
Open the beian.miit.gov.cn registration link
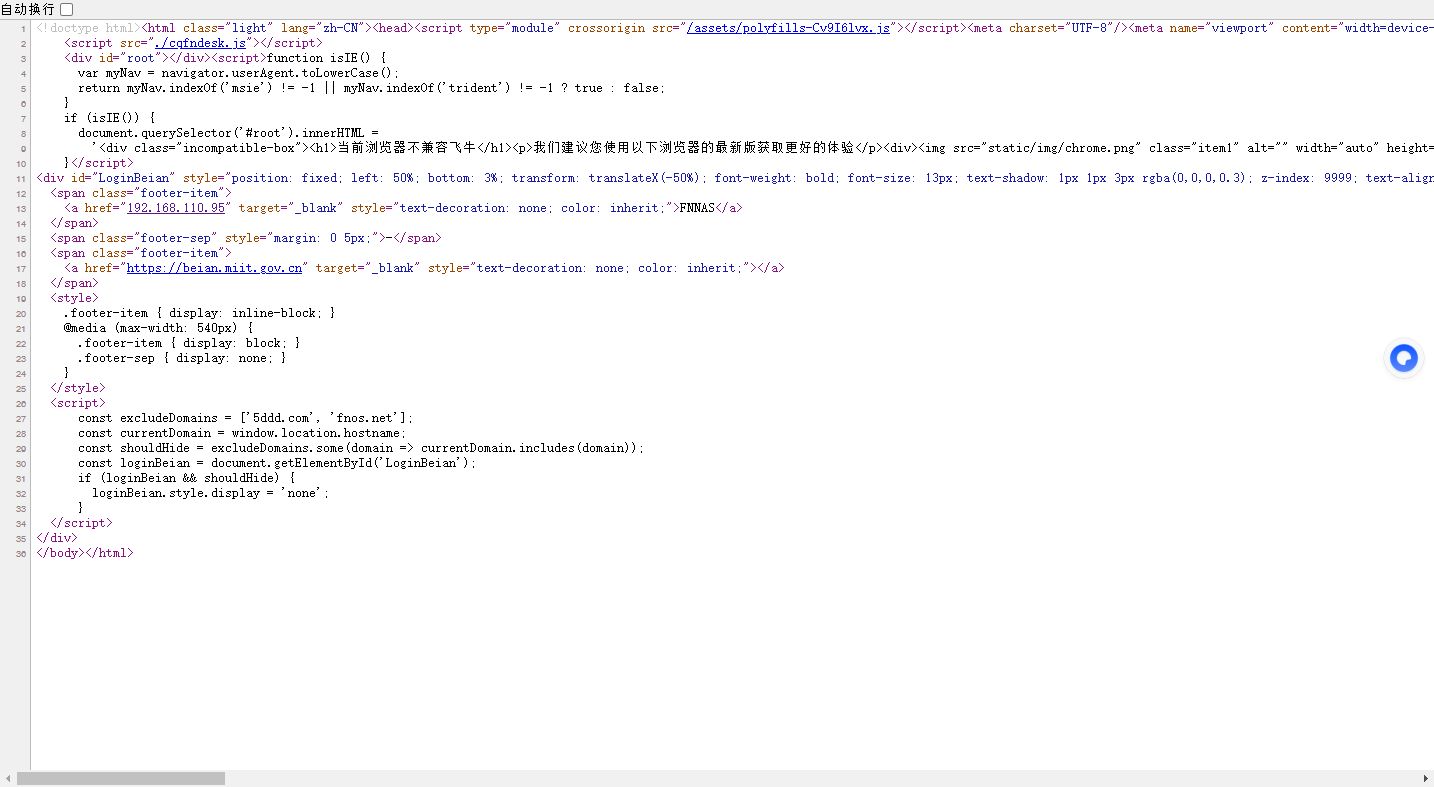[214, 268]
